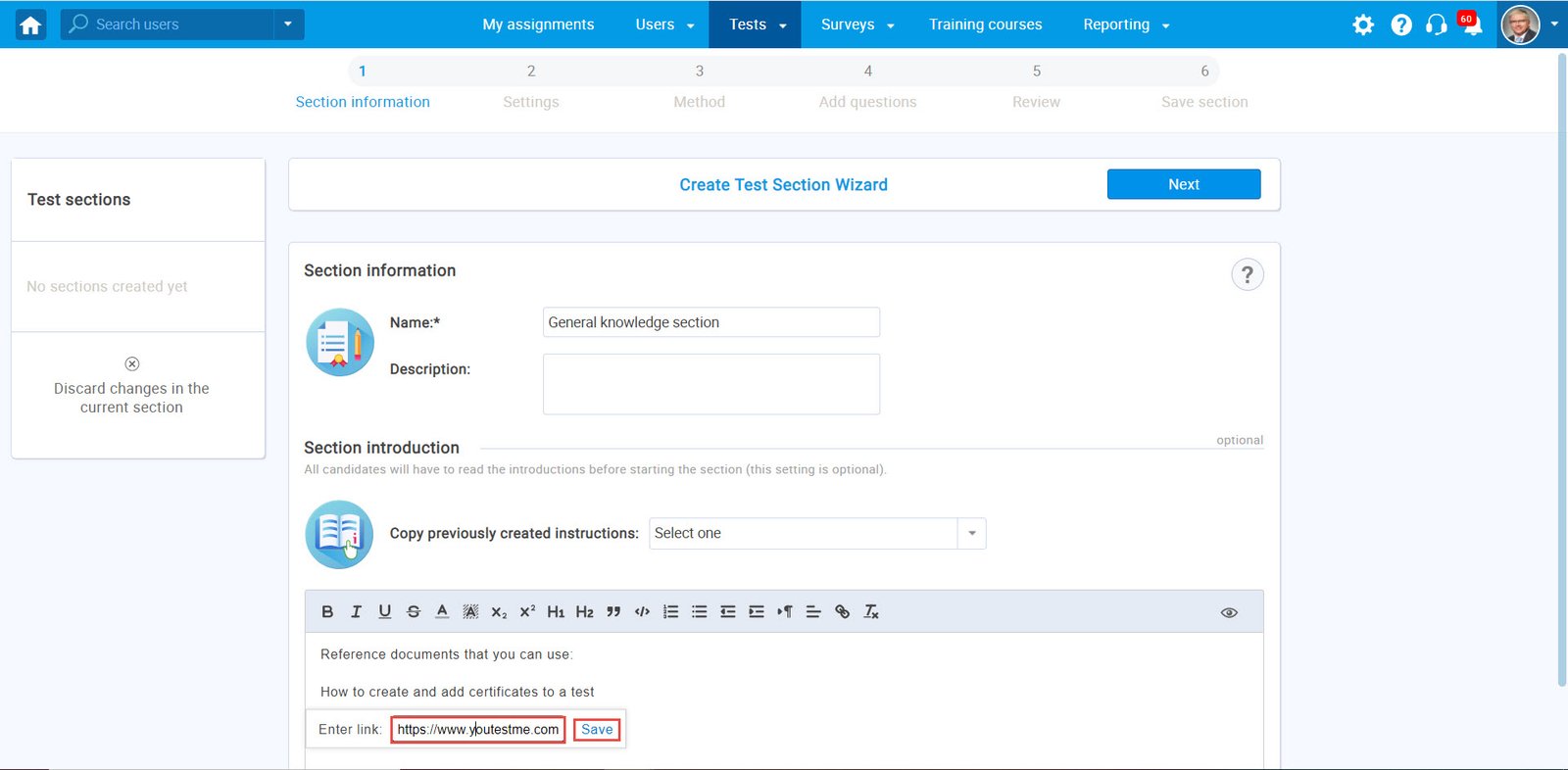Click the Next button
1568x770 pixels.
pos(1183,184)
